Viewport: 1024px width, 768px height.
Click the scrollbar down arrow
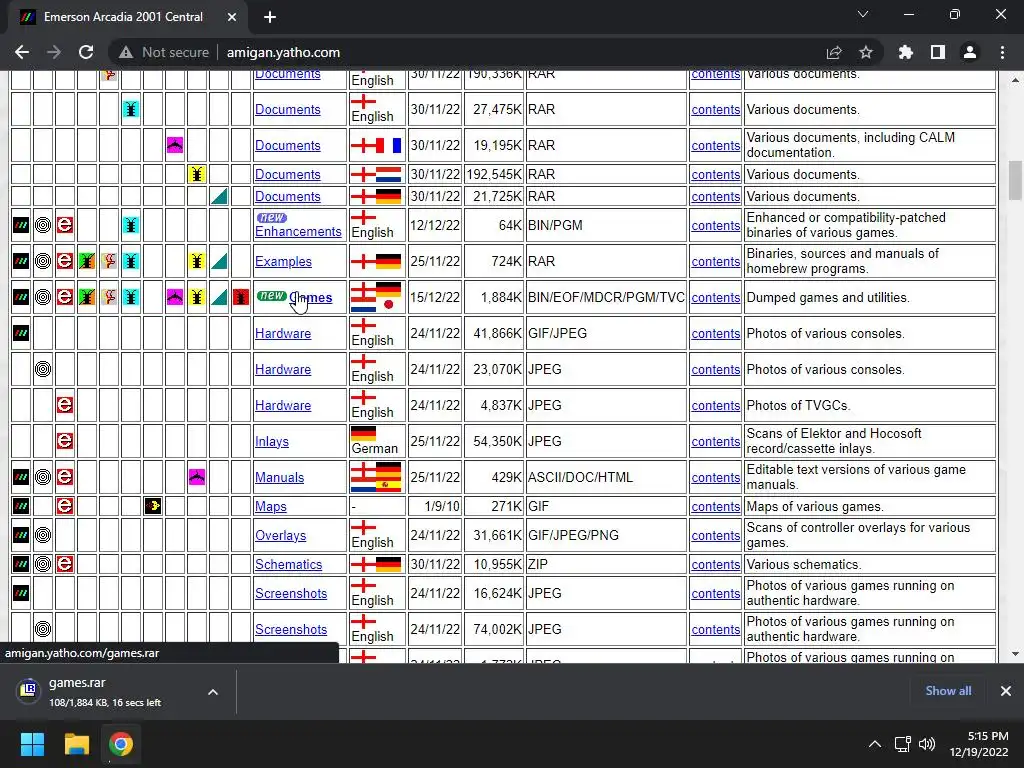(1014, 654)
